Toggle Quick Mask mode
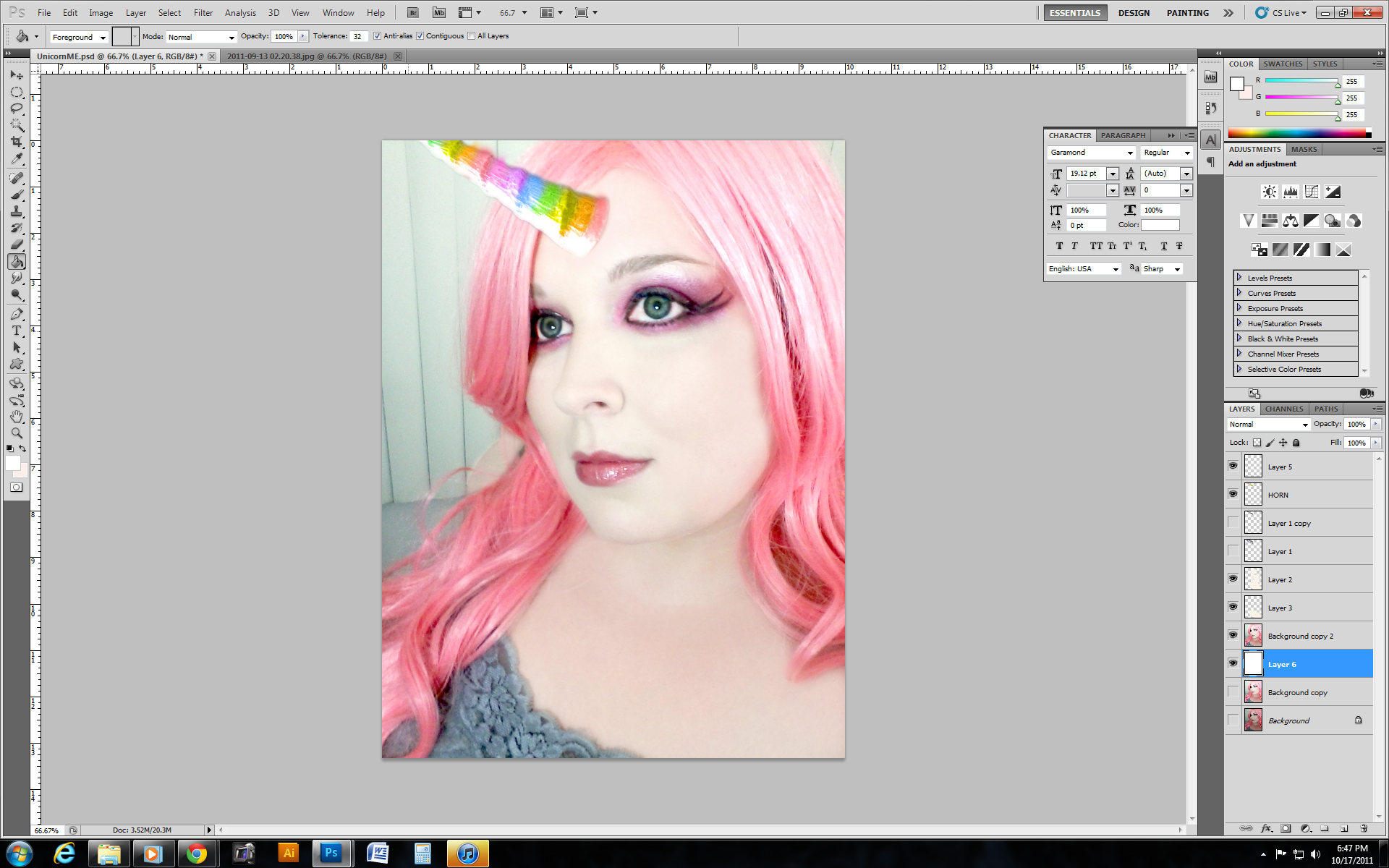The width and height of the screenshot is (1389, 868). 17,488
